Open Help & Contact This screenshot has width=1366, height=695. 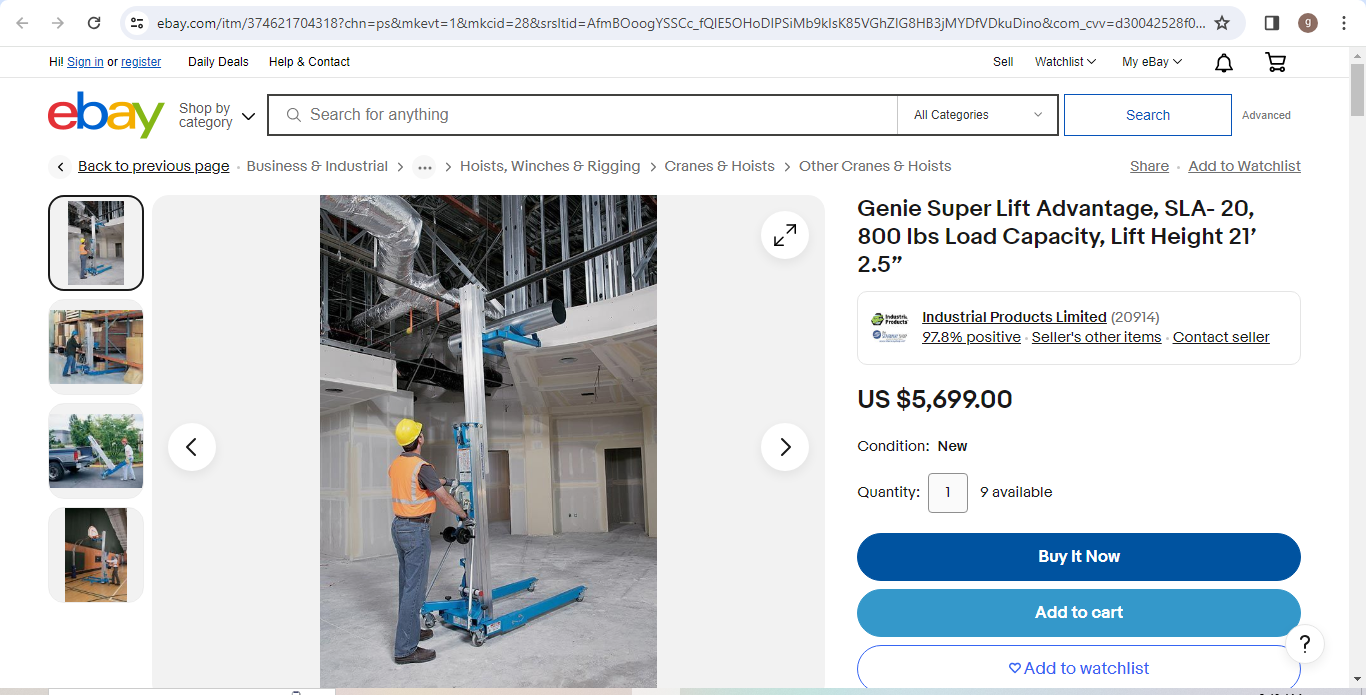click(x=309, y=62)
